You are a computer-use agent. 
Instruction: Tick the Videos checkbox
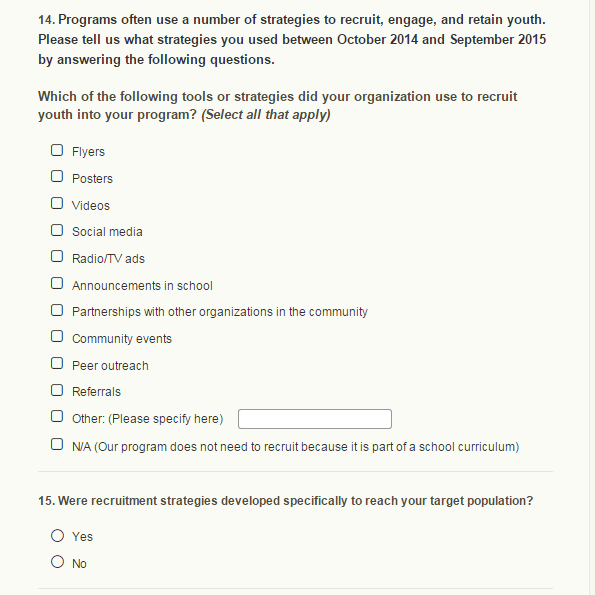click(x=57, y=203)
